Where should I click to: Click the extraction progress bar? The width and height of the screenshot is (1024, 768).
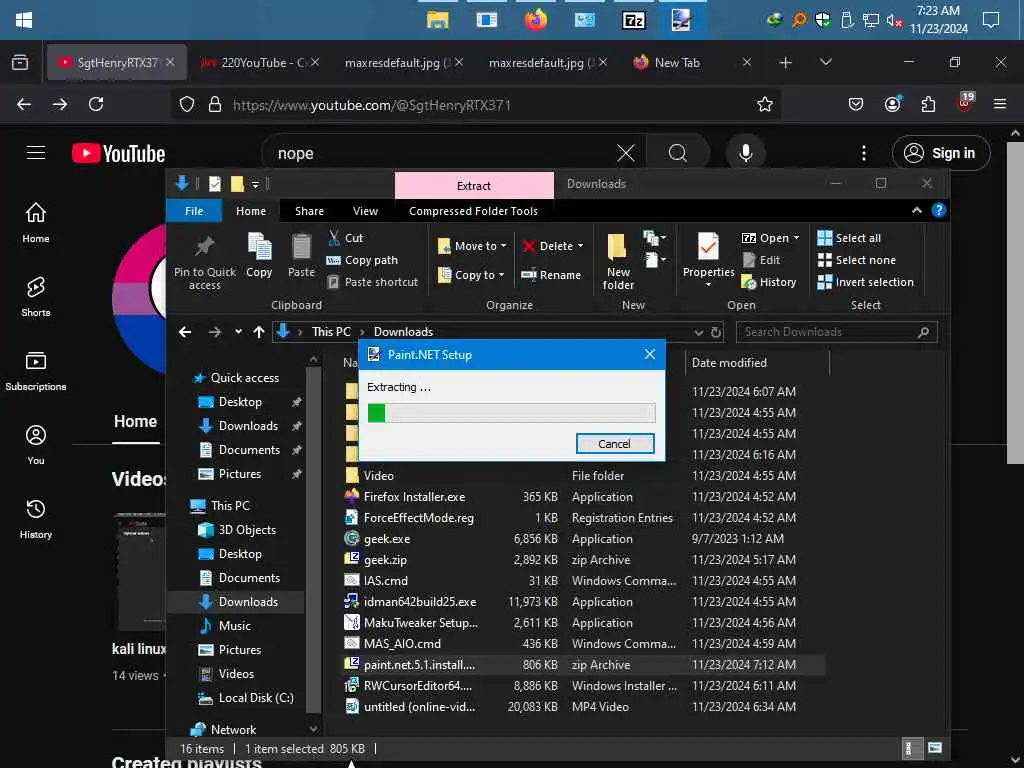511,413
